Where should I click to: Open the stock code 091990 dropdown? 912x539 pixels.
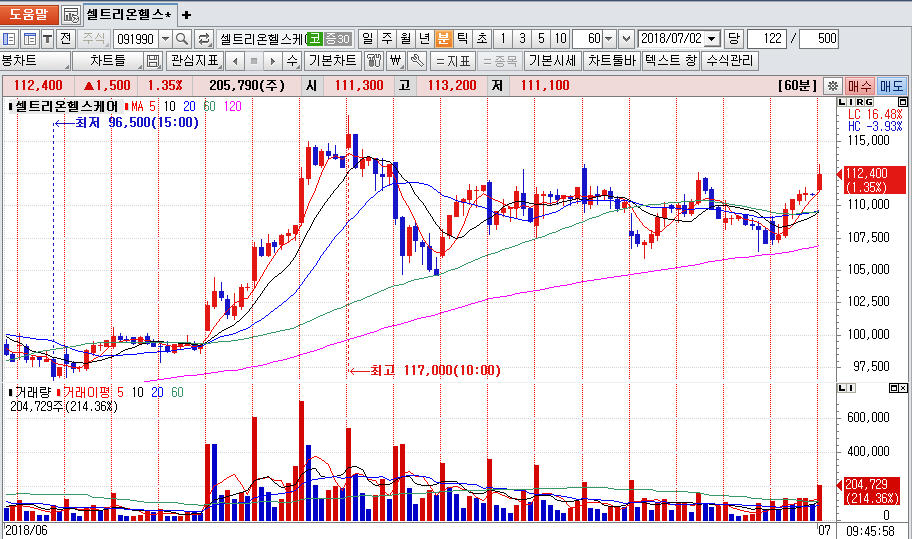(165, 39)
